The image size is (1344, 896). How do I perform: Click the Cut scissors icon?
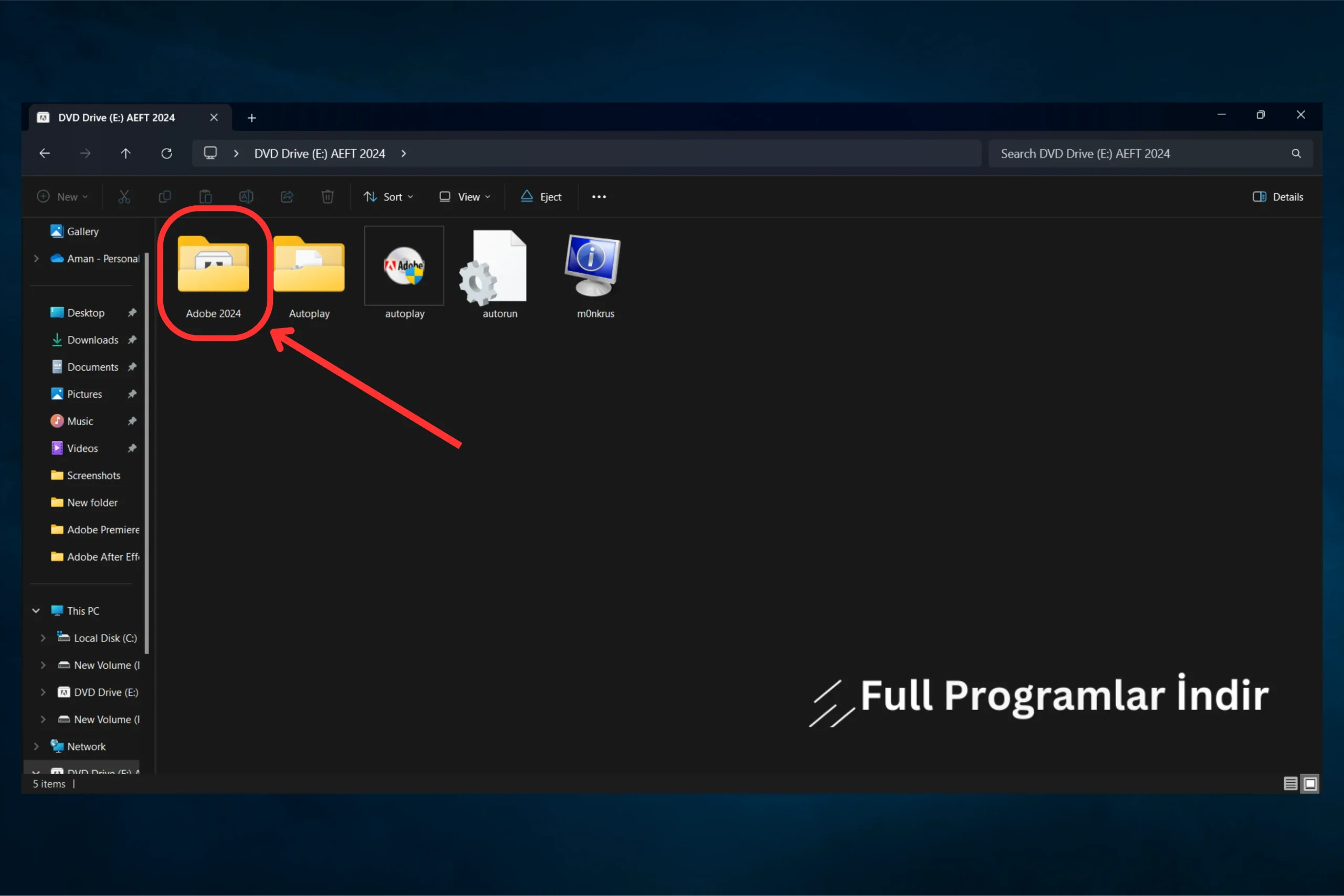pyautogui.click(x=124, y=196)
